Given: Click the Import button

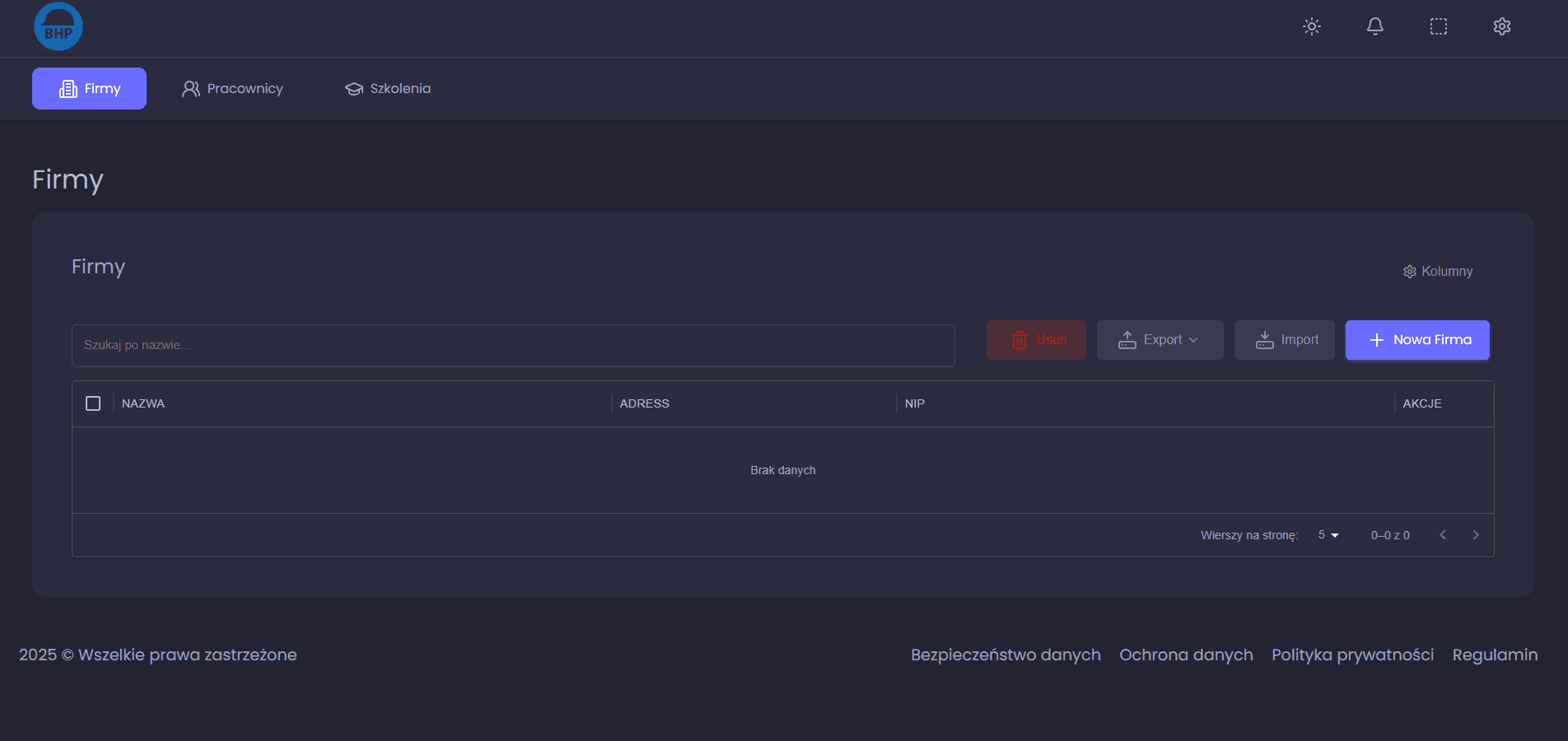Looking at the screenshot, I should pyautogui.click(x=1285, y=340).
